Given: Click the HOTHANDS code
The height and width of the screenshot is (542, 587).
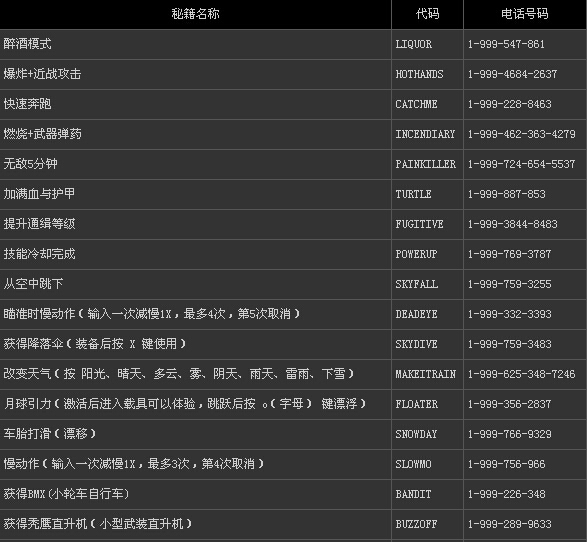Looking at the screenshot, I should [419, 74].
